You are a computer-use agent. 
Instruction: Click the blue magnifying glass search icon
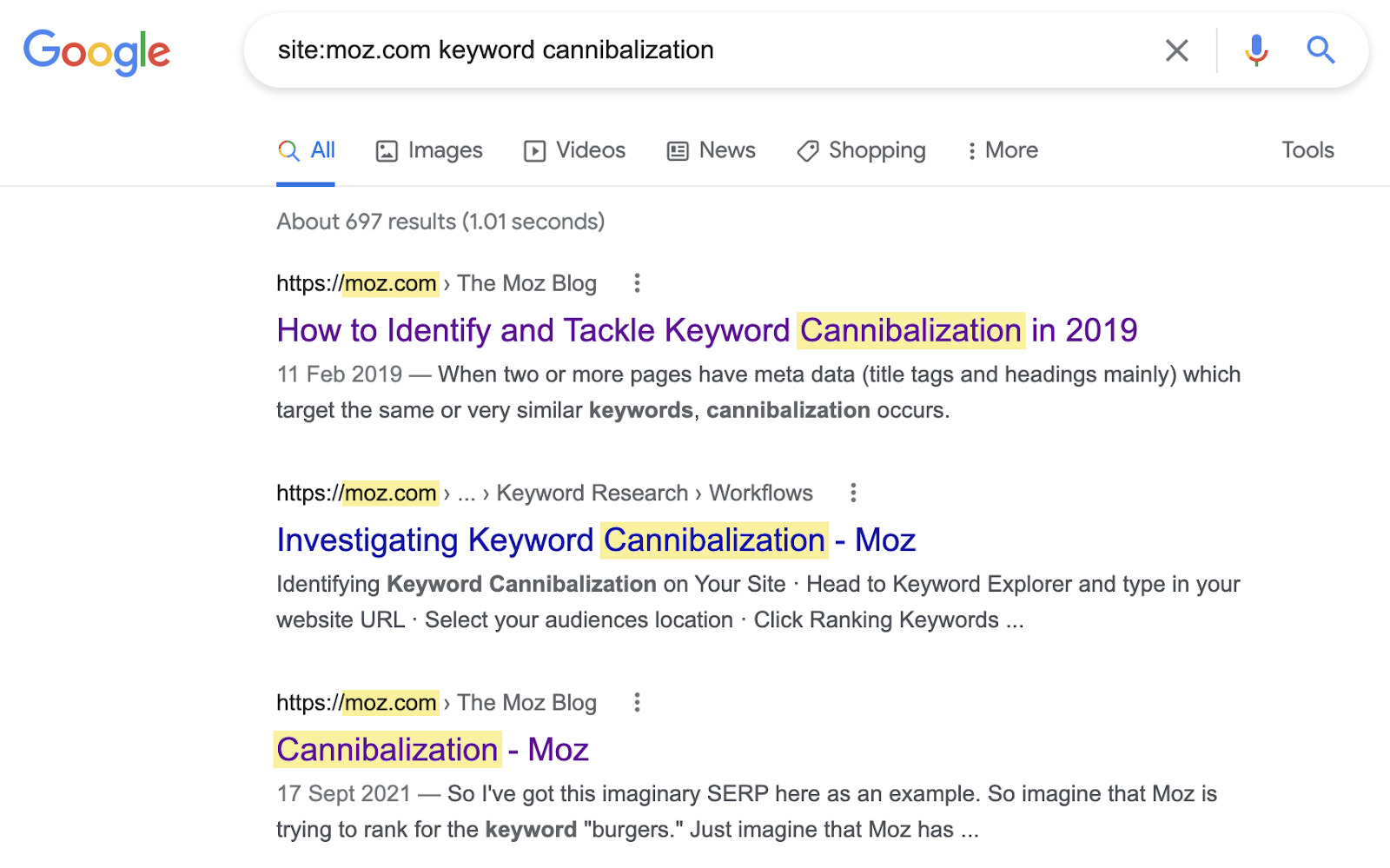point(1320,50)
